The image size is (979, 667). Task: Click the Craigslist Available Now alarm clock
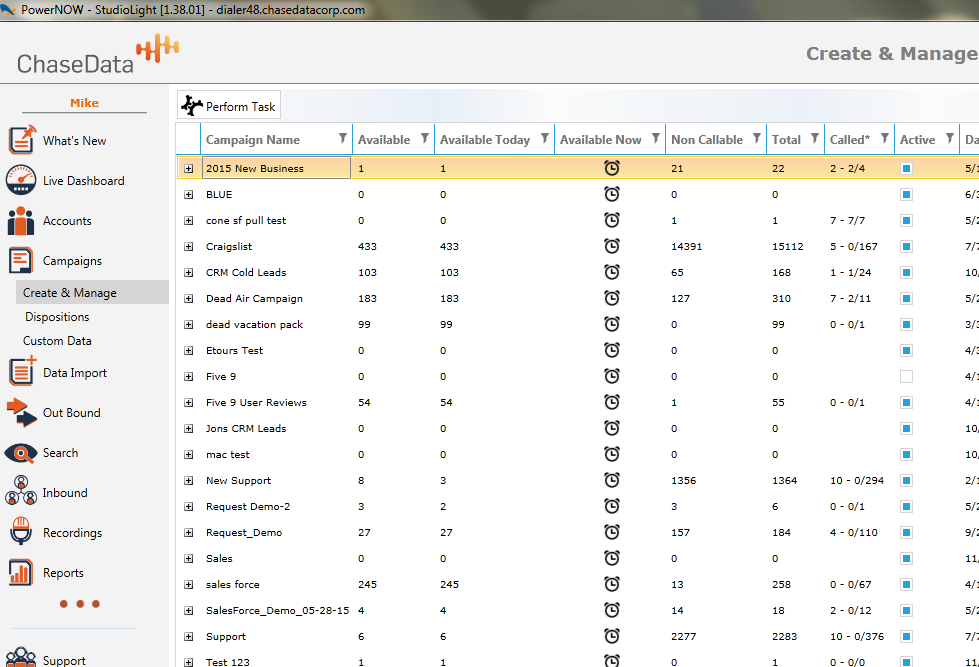[x=612, y=246]
